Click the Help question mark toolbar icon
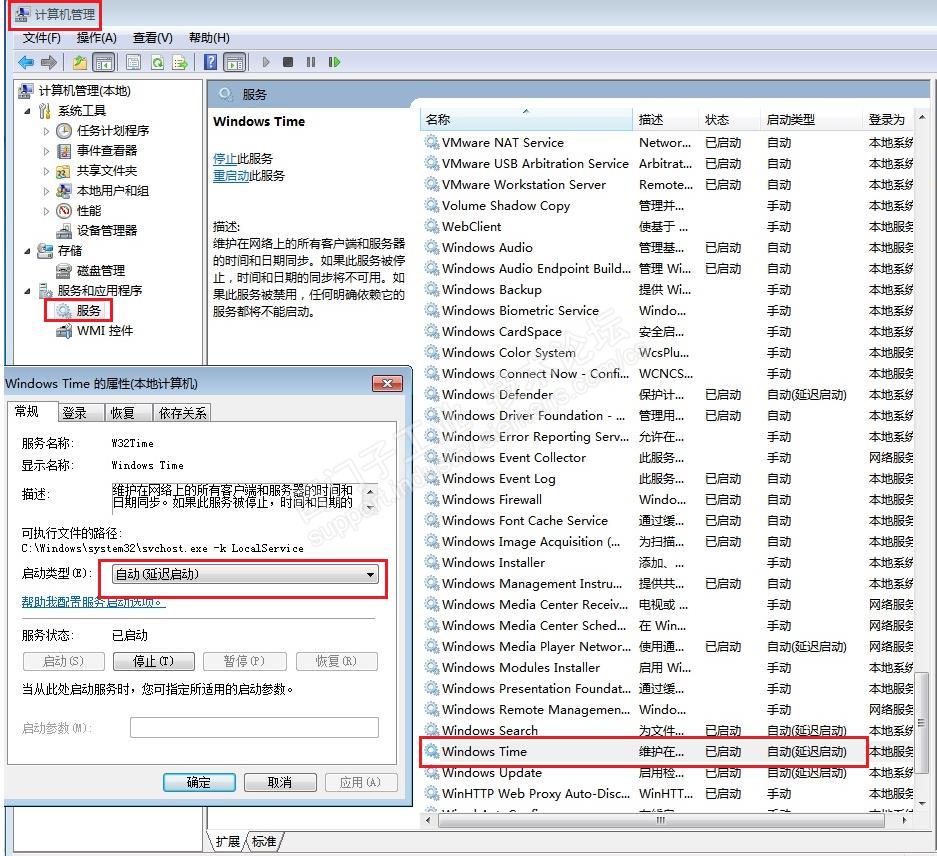Viewport: 937px width, 856px height. [210, 62]
